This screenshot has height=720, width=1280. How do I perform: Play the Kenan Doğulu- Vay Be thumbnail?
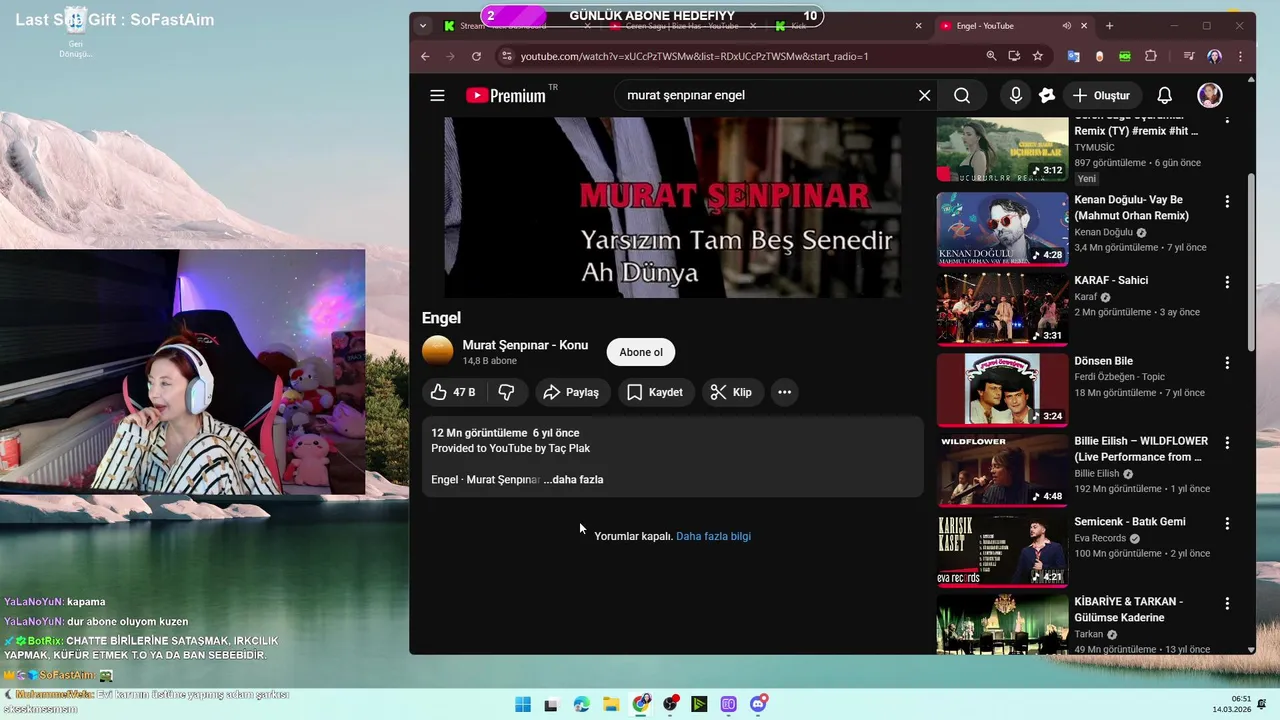pos(1002,229)
